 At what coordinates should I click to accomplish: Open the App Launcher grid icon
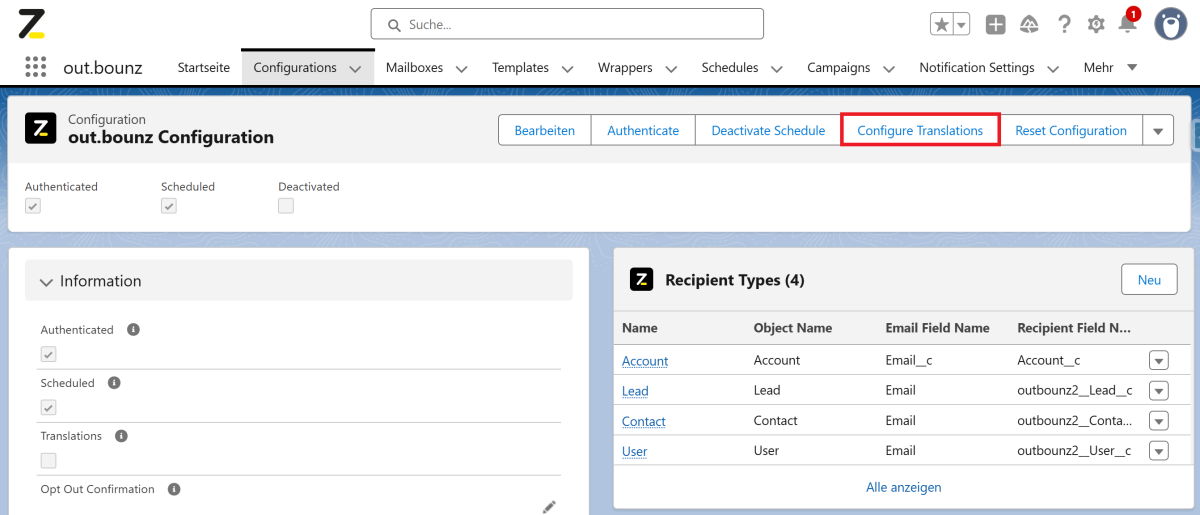click(x=36, y=67)
